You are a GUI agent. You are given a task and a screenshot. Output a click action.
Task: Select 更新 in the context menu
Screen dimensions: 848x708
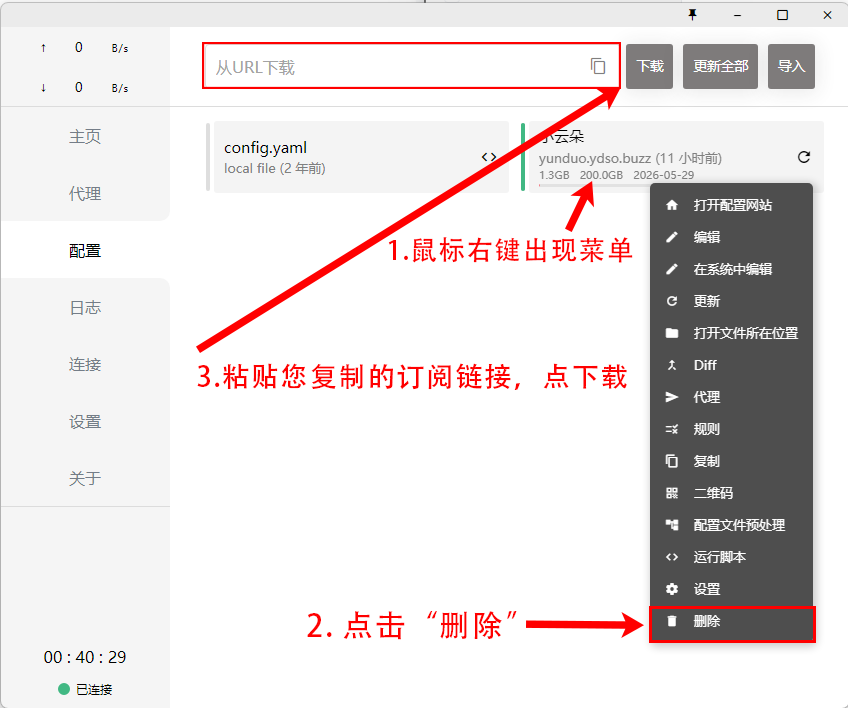point(707,301)
